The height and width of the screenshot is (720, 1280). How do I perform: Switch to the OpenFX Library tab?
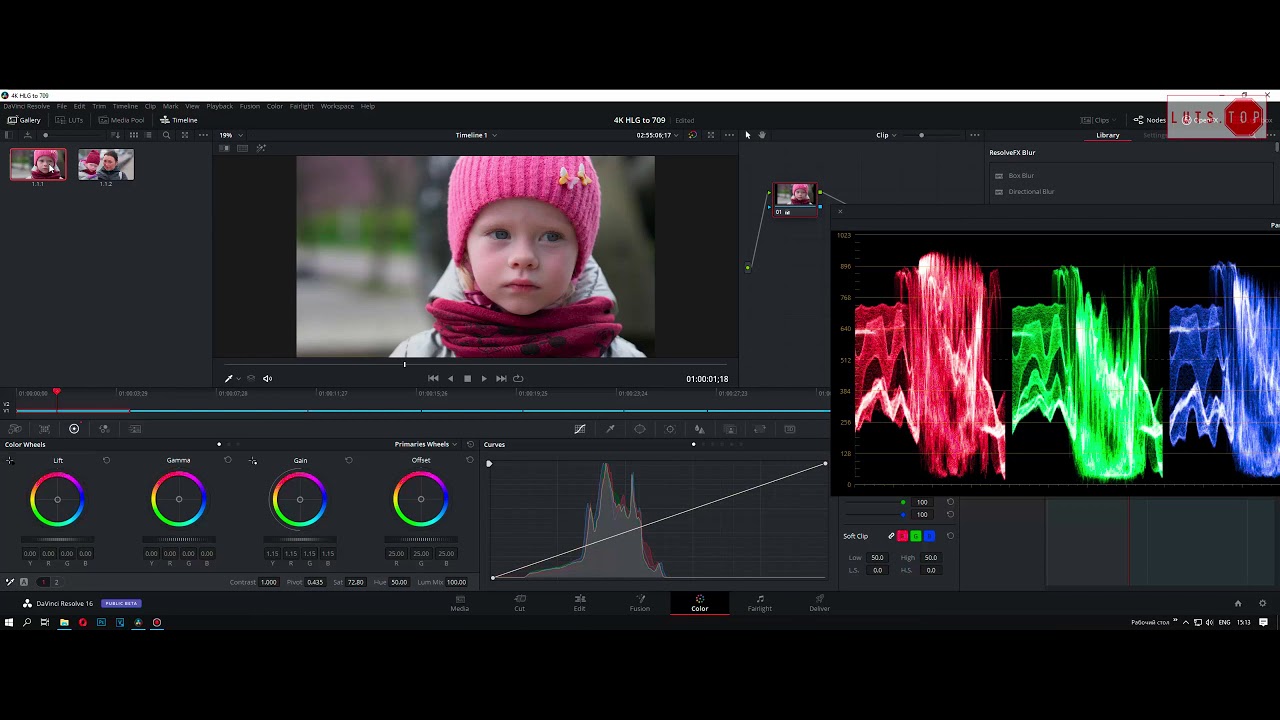1107,135
